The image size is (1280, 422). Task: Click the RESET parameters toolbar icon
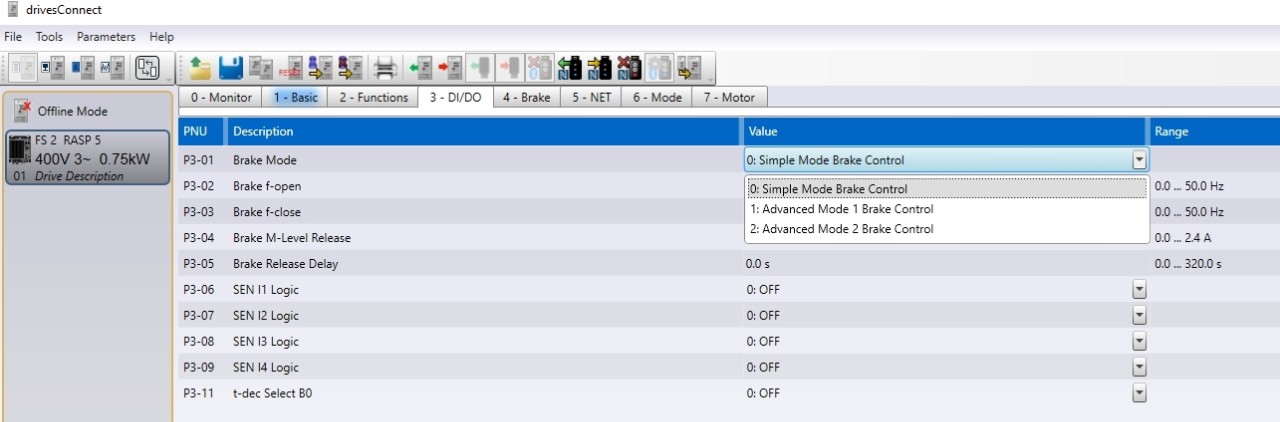tap(292, 68)
